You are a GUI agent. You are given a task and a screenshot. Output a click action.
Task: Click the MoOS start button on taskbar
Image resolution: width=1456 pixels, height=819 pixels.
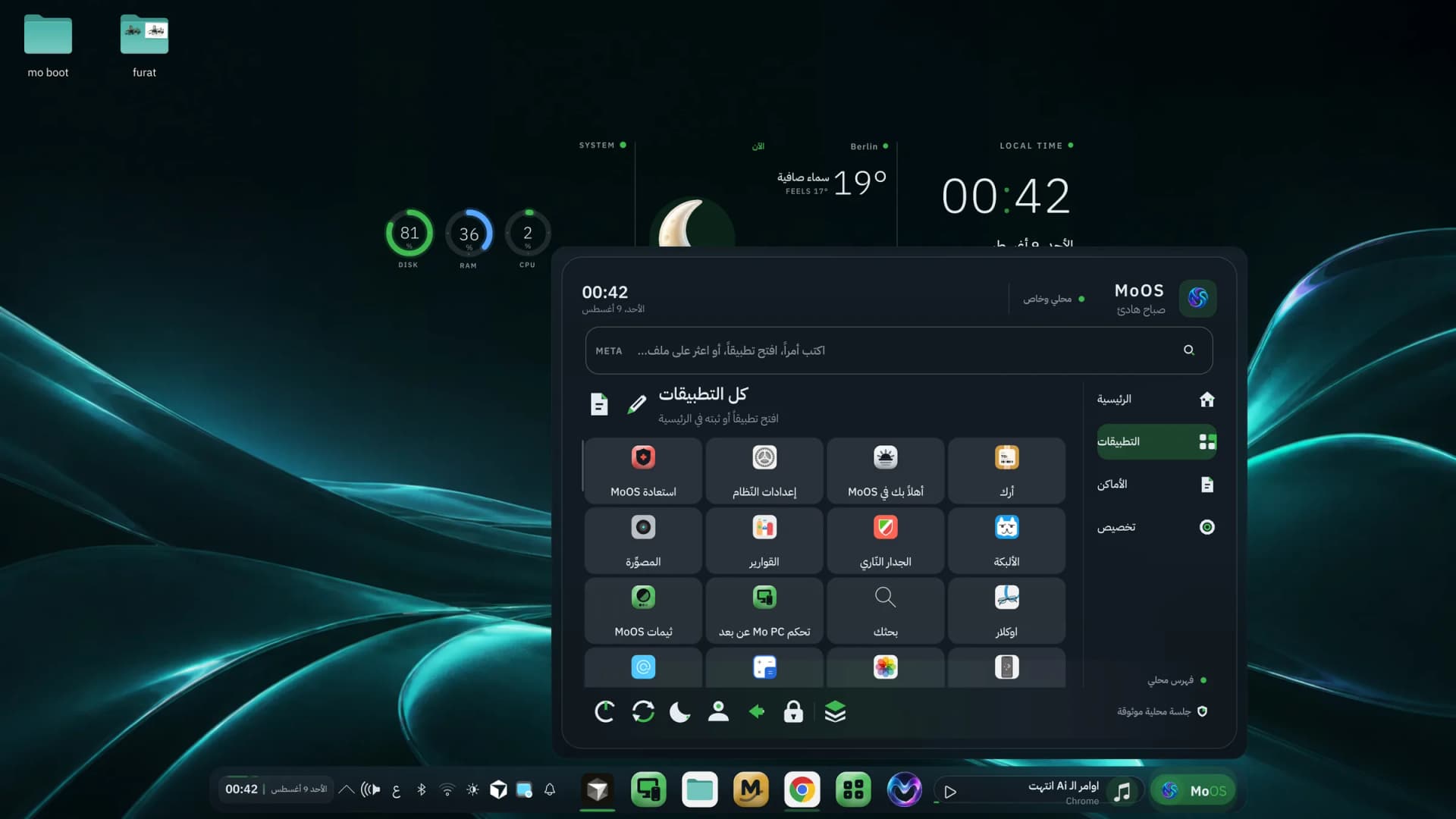(1194, 790)
